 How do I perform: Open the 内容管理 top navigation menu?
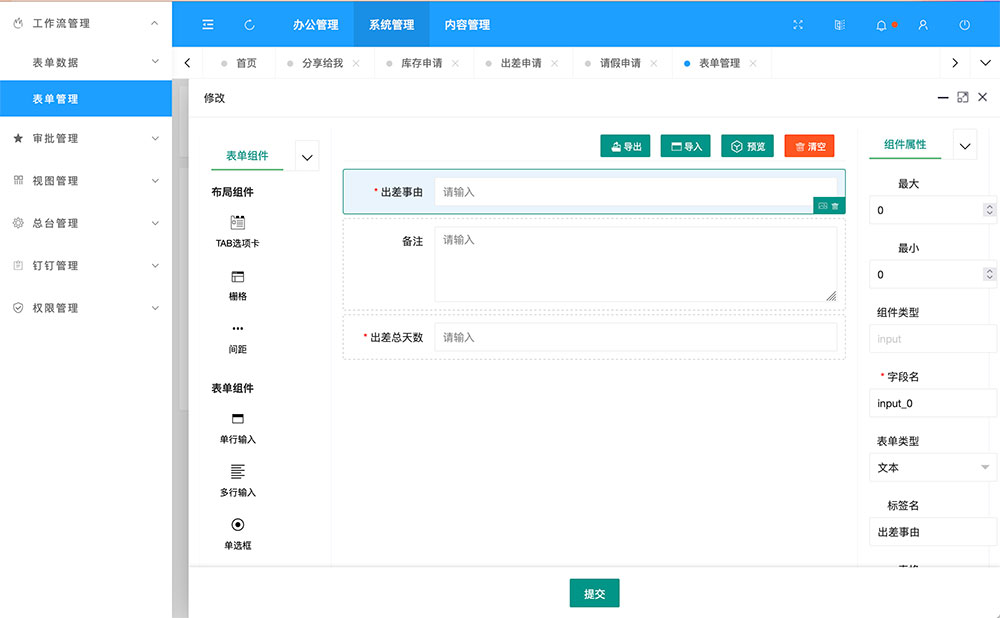[467, 25]
